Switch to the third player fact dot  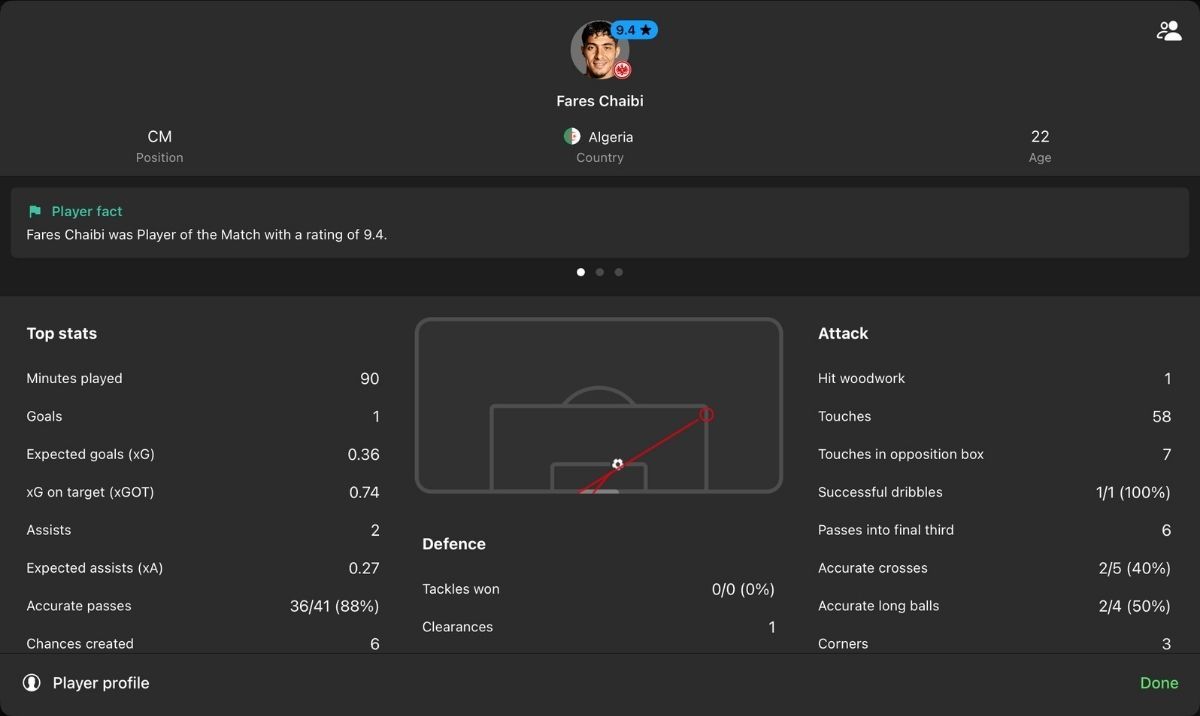[619, 272]
